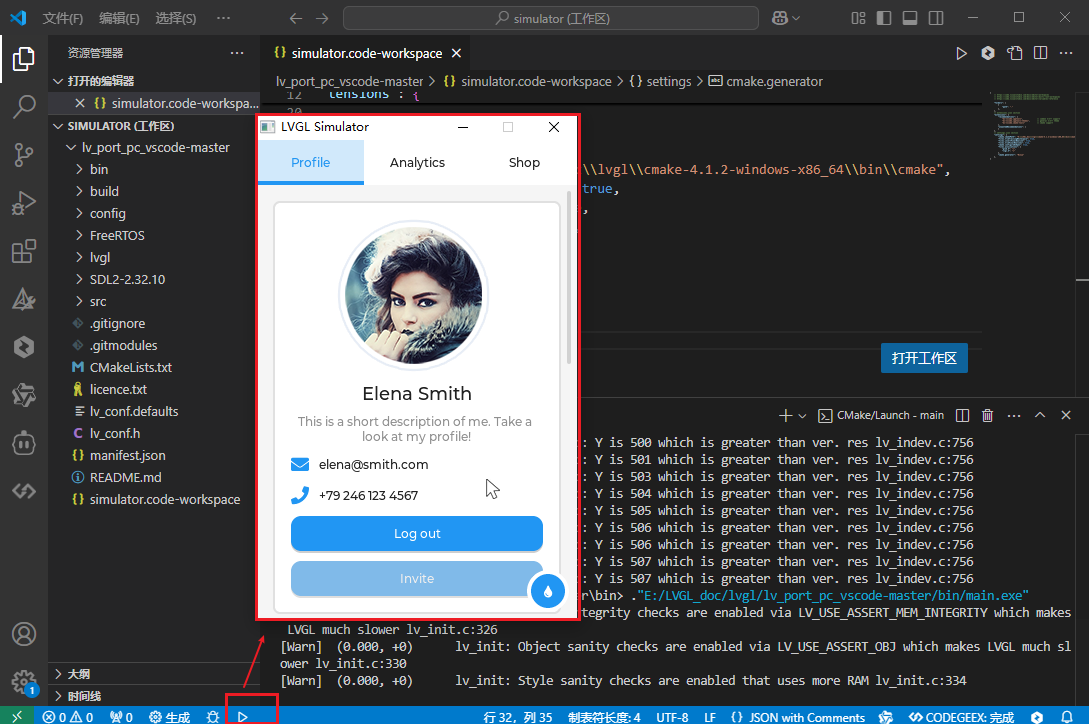Open the 文件(F) menu
1089x724 pixels.
(63, 19)
